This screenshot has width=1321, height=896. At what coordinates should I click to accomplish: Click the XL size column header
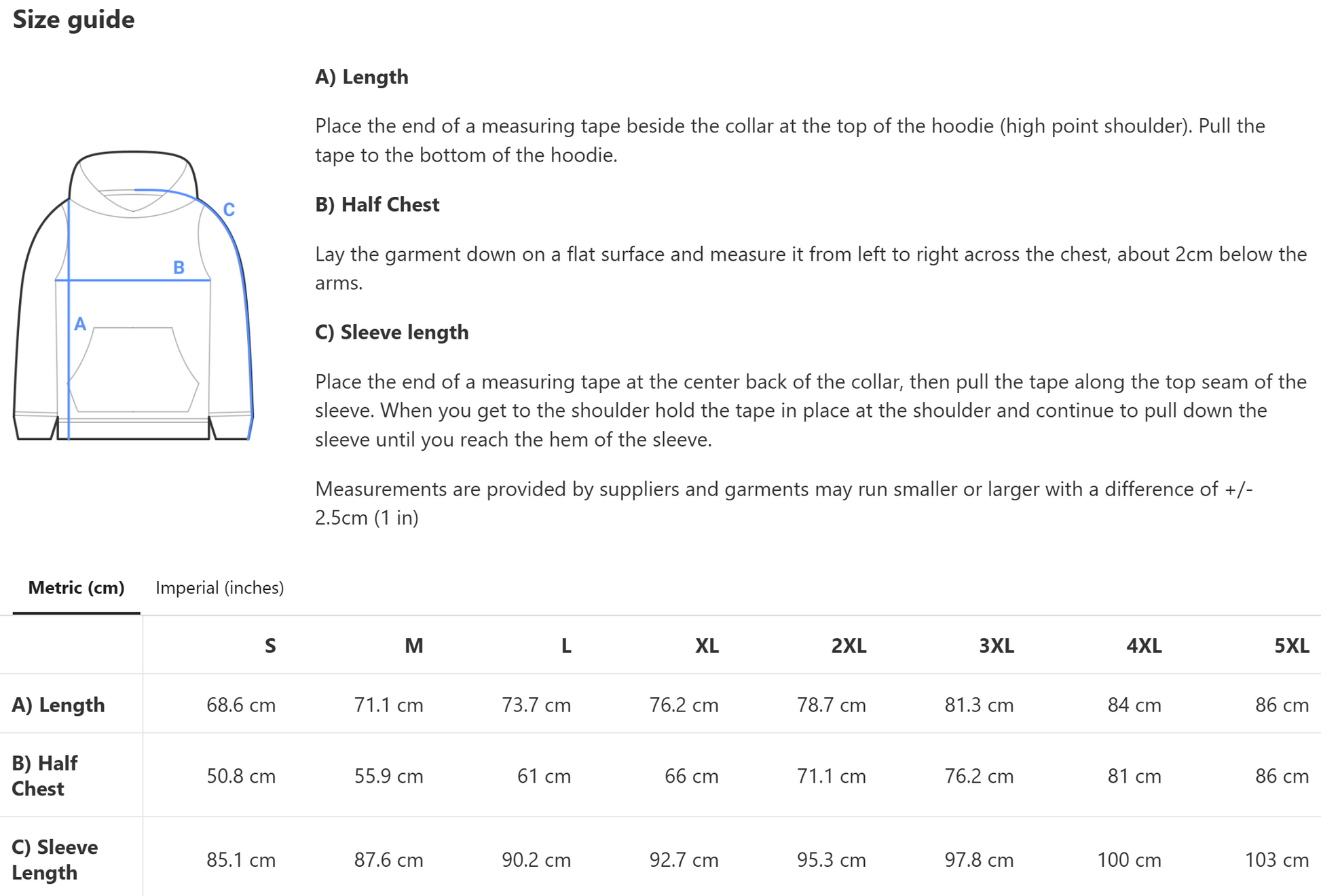point(707,646)
